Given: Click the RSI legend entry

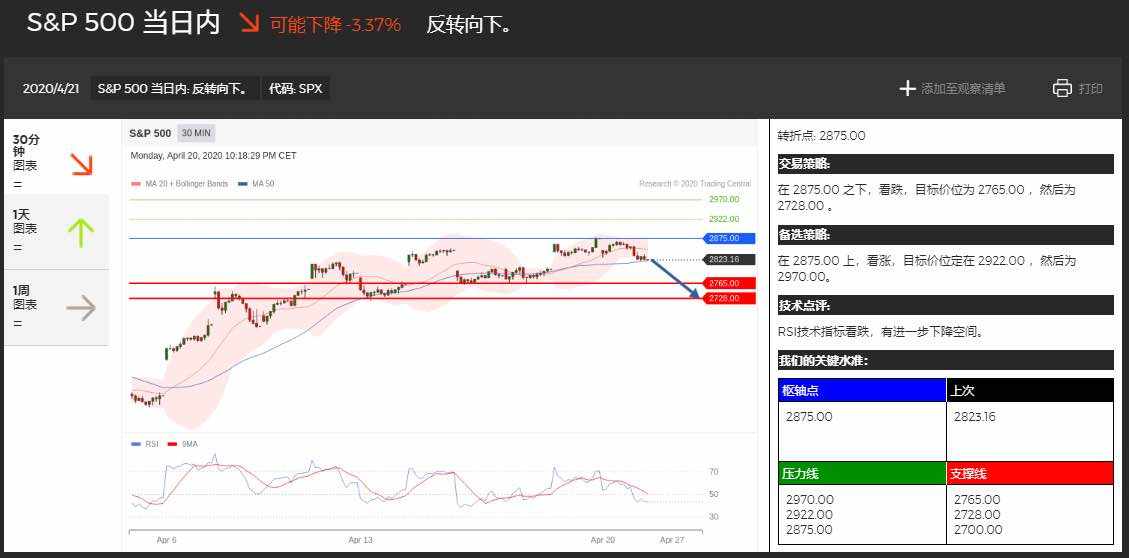Looking at the screenshot, I should [x=145, y=444].
